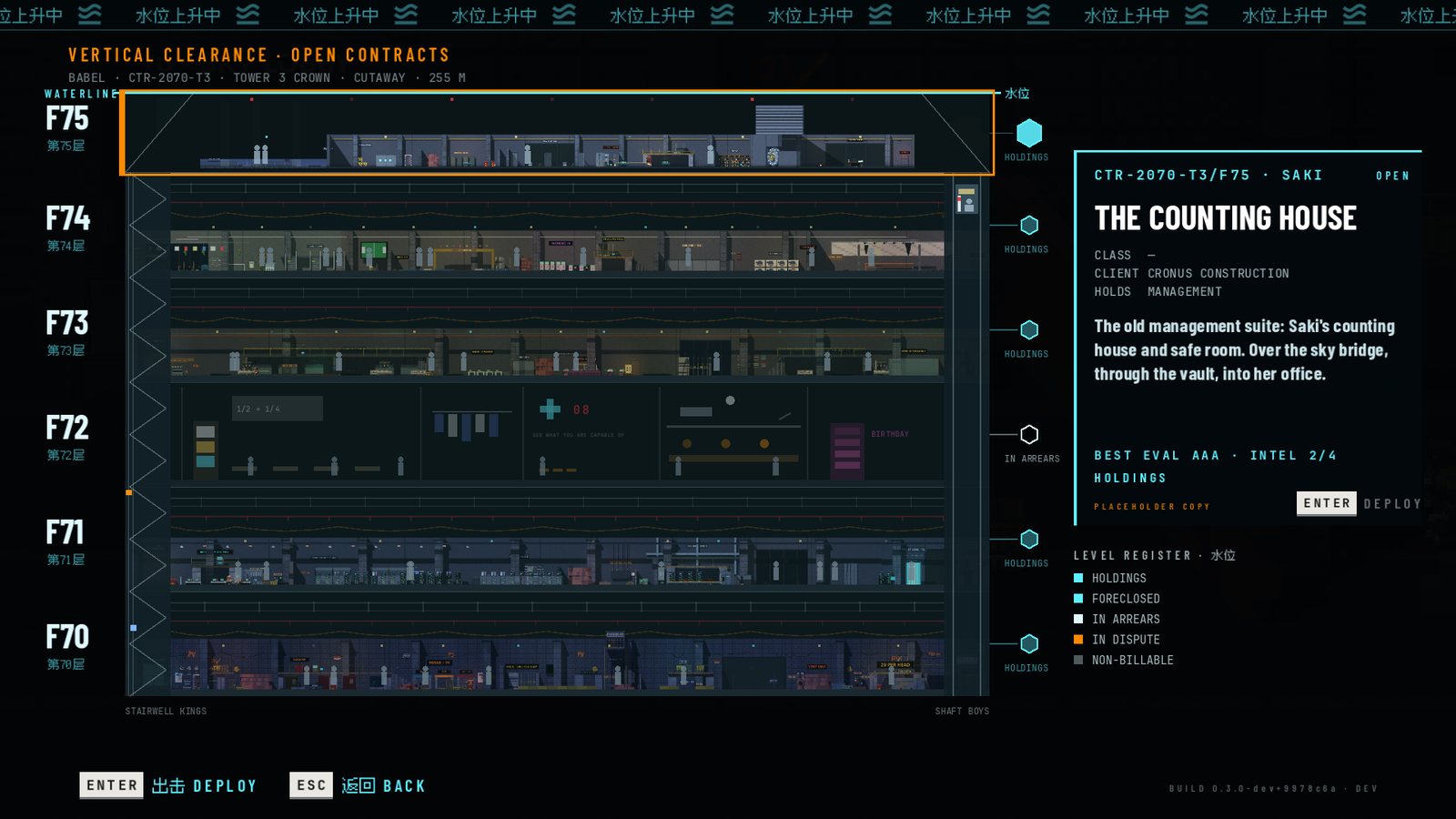This screenshot has height=819, width=1456.
Task: Choose floor label F74
Action: (x=67, y=218)
